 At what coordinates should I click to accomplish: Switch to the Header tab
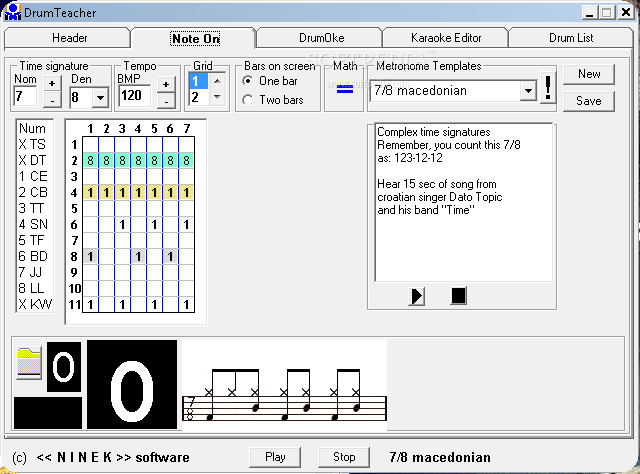(x=68, y=38)
